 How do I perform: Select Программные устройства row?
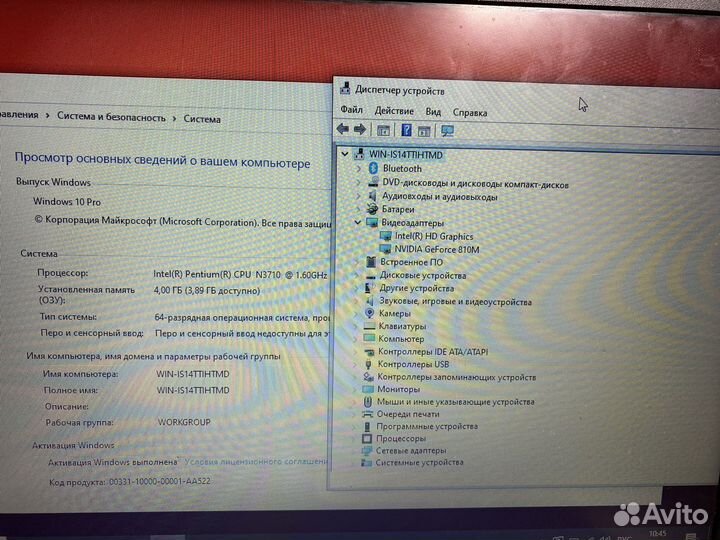(427, 427)
